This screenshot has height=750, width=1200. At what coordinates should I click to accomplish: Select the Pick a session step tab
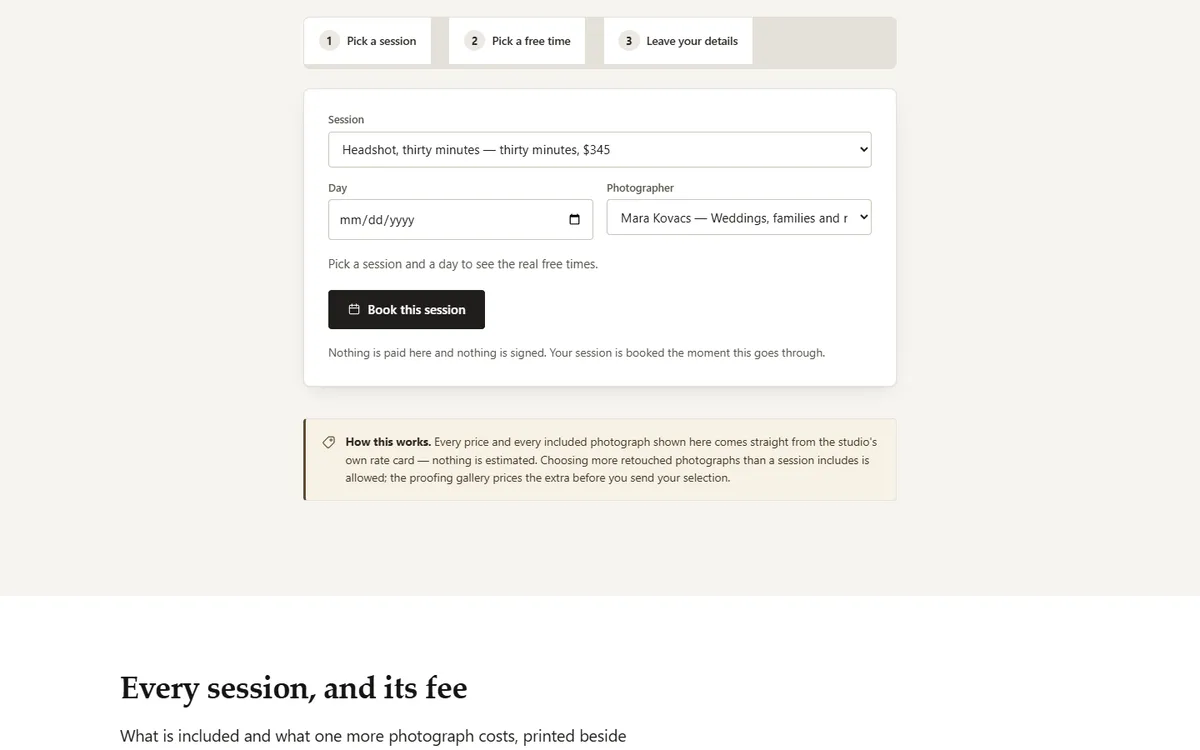368,41
